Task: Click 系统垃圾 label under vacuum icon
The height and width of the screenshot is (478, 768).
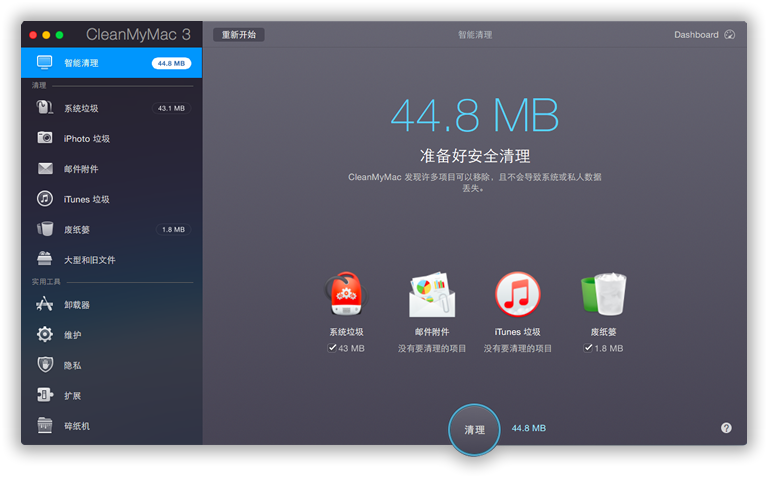Action: point(346,332)
